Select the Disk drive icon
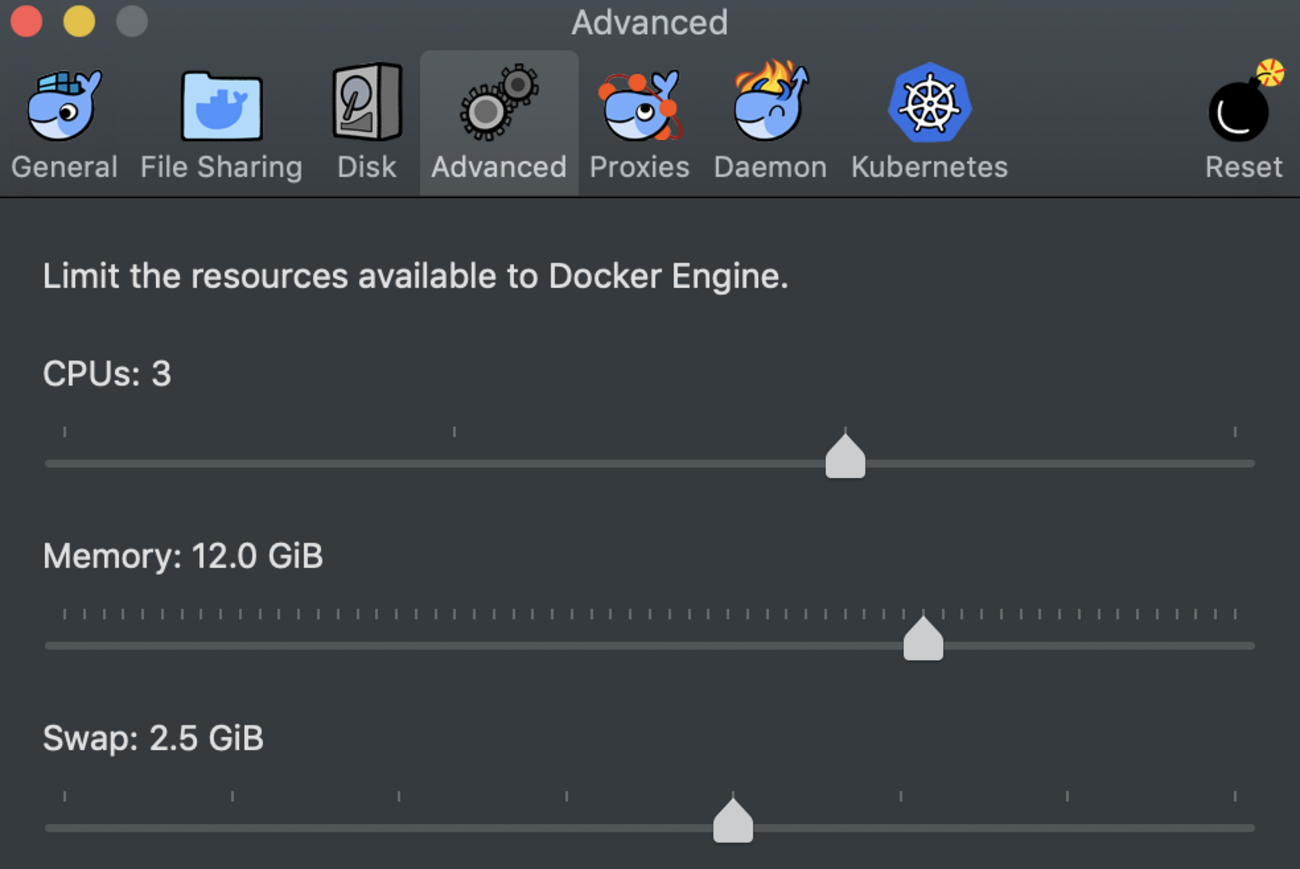 coord(366,103)
